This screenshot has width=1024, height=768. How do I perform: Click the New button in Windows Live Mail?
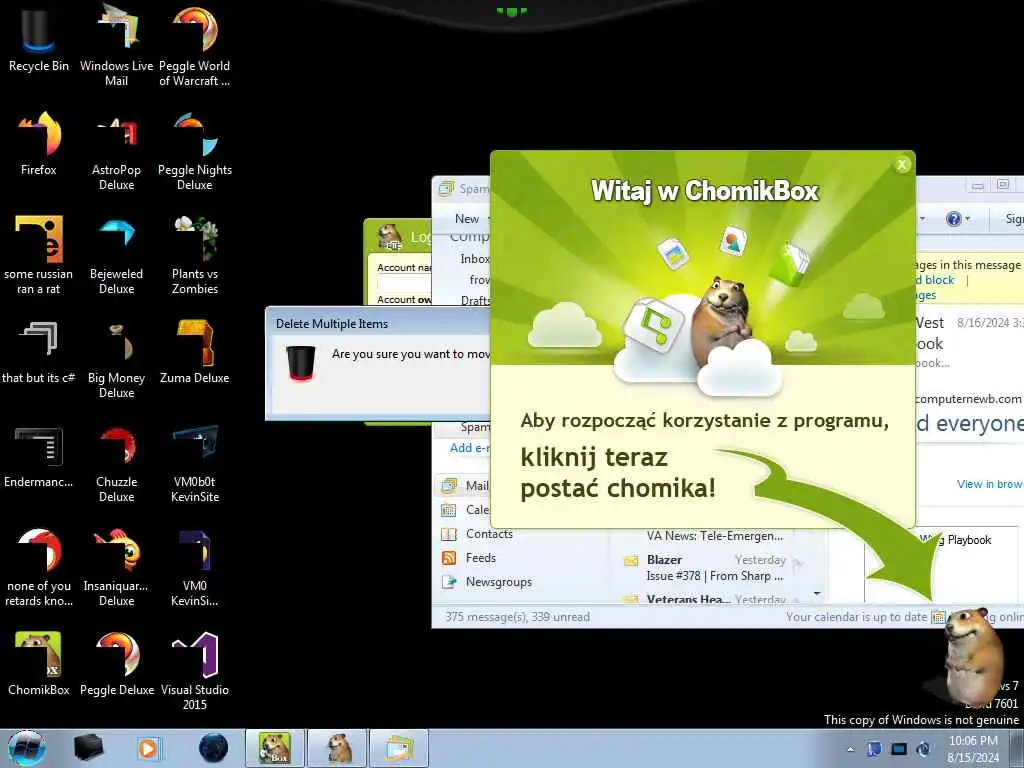click(x=467, y=219)
